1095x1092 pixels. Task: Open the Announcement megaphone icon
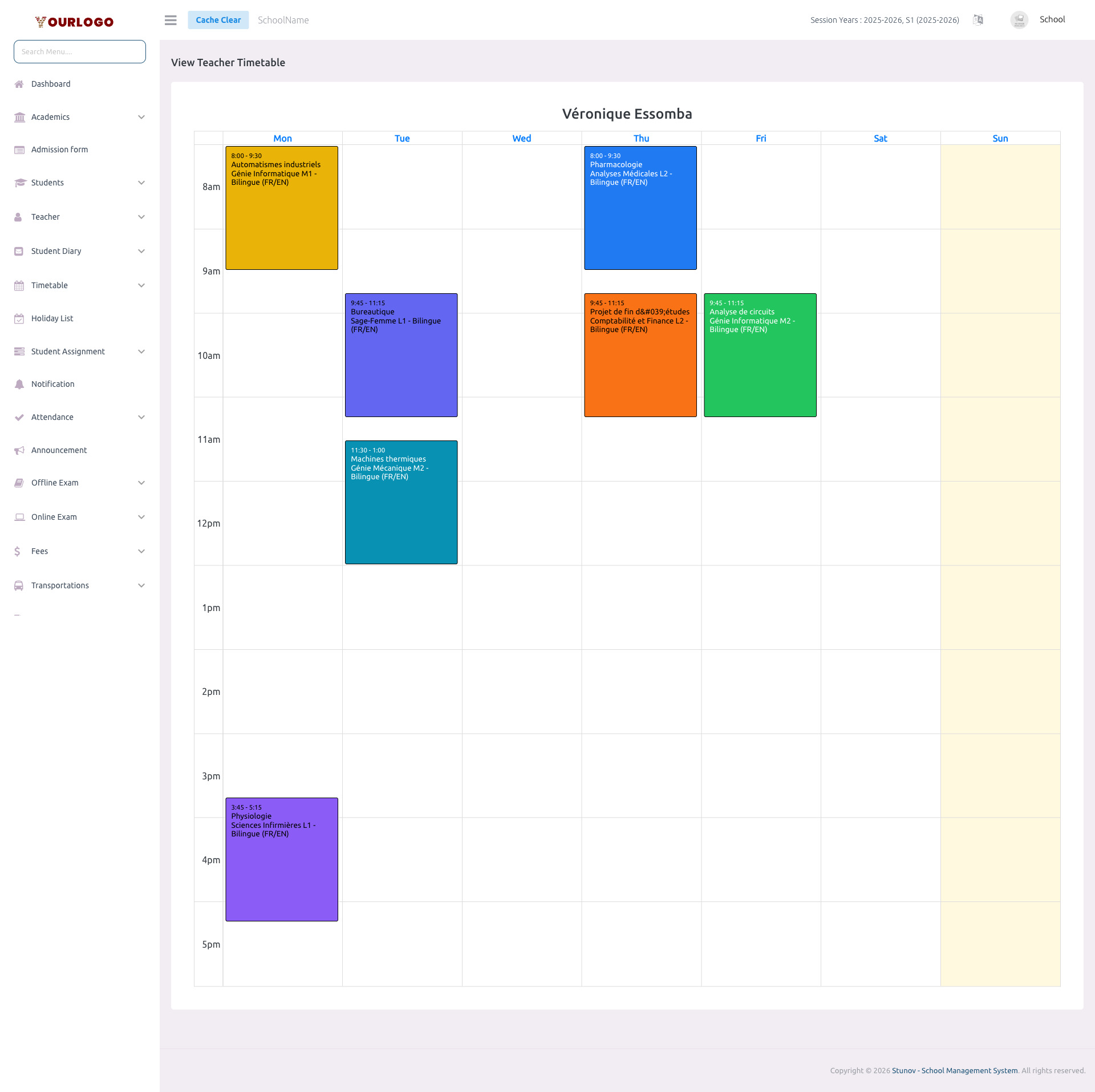[19, 450]
